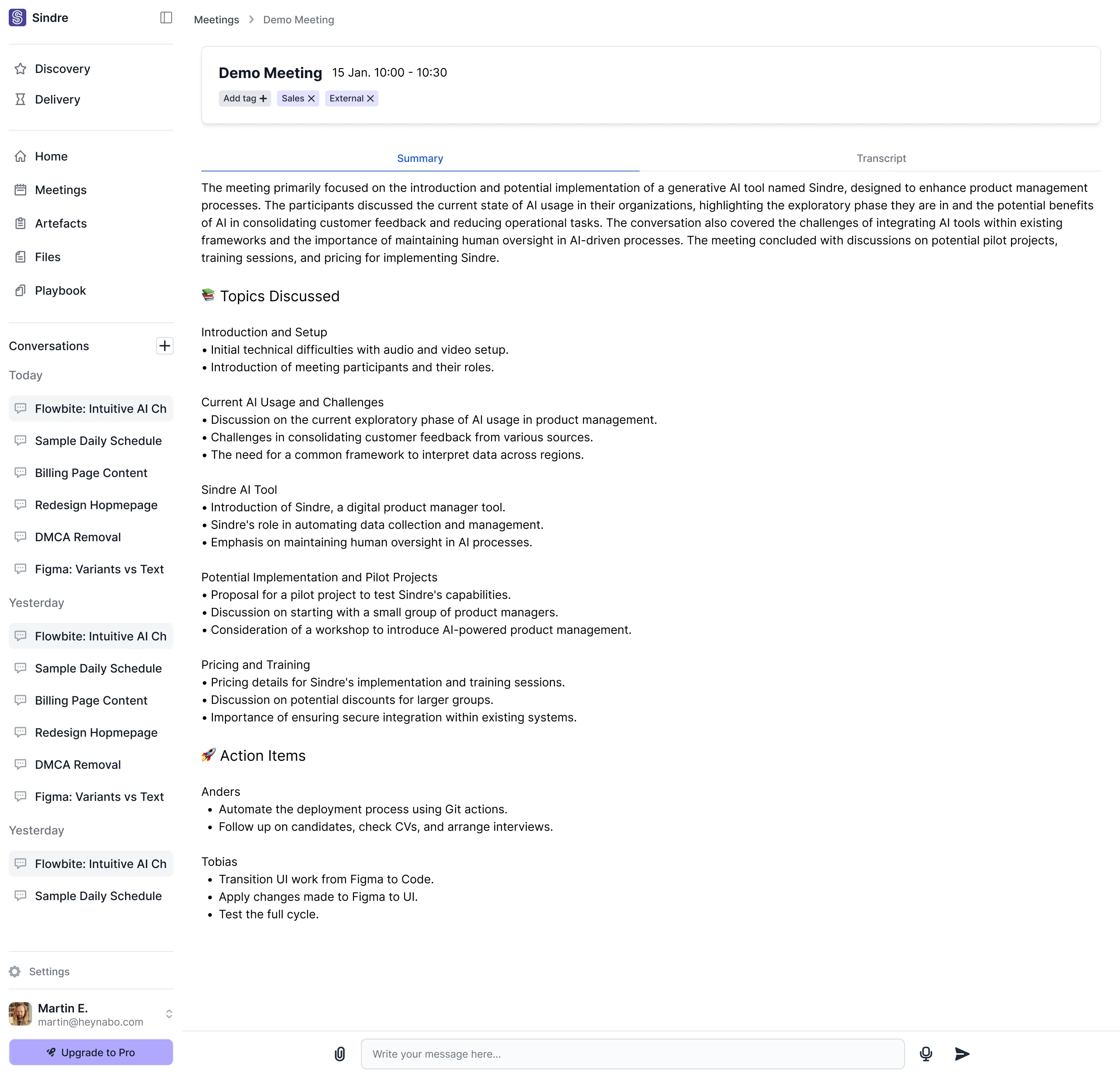Open Today's DMCA Removal conversation
Viewport: 1120px width, 1089px height.
91,536
